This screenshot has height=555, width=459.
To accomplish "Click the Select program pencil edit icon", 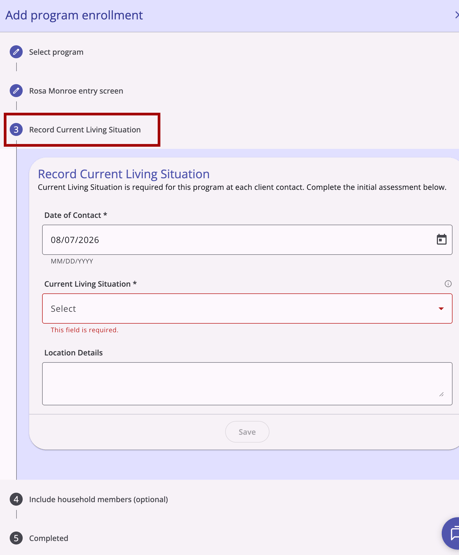I will tap(16, 52).
